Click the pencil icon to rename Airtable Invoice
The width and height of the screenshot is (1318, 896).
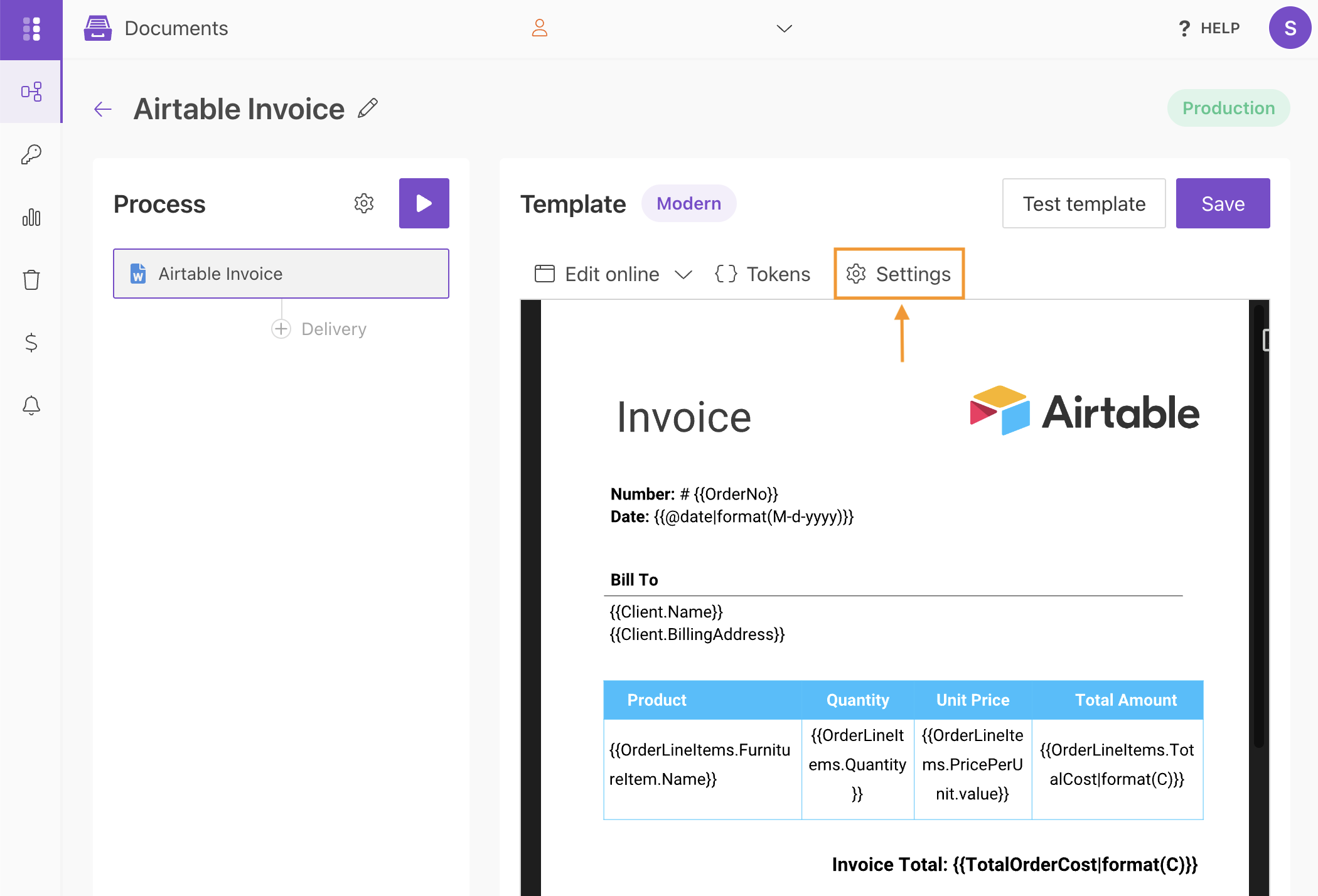(368, 108)
